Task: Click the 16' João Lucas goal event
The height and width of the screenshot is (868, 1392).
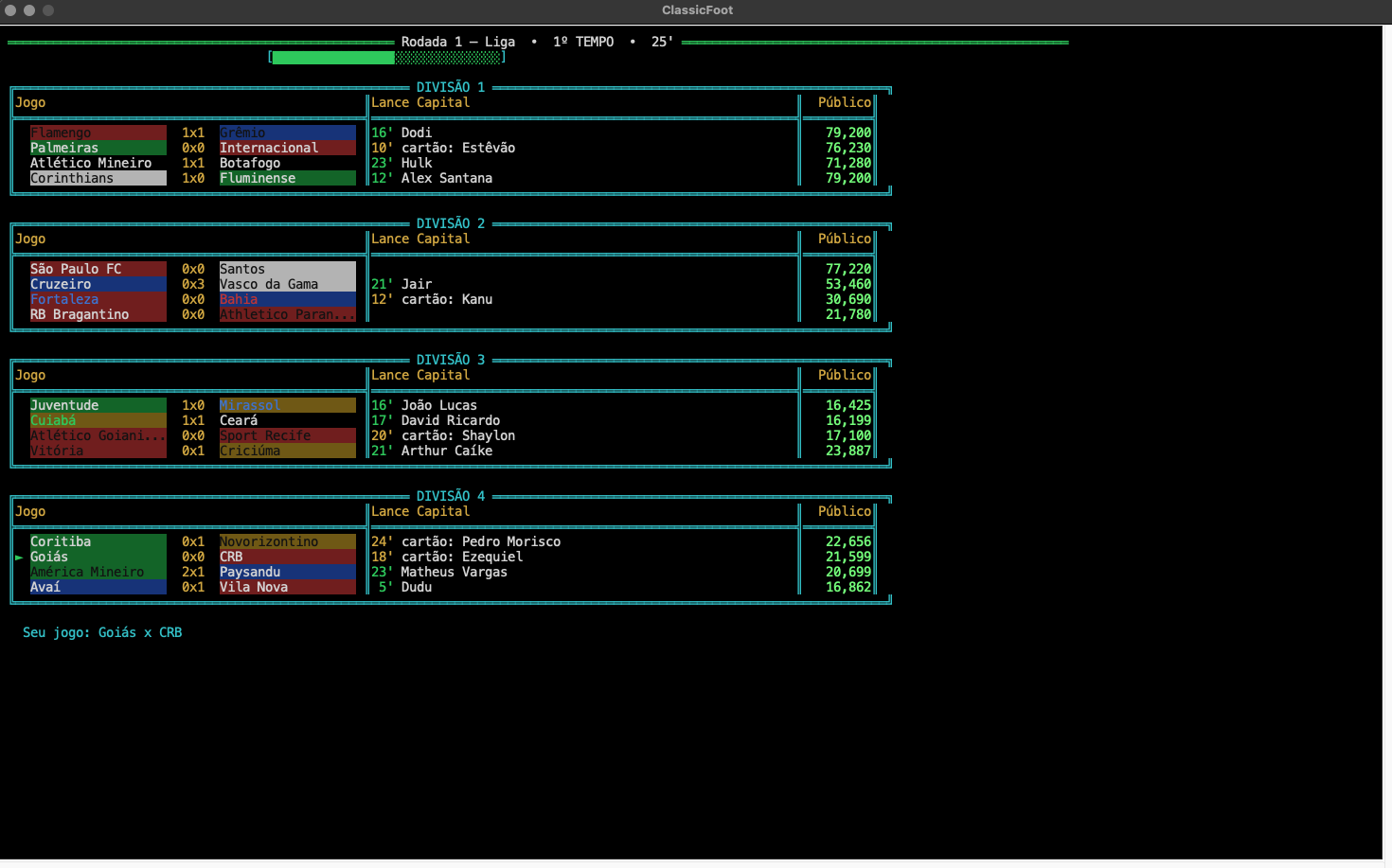Action: click(x=424, y=405)
